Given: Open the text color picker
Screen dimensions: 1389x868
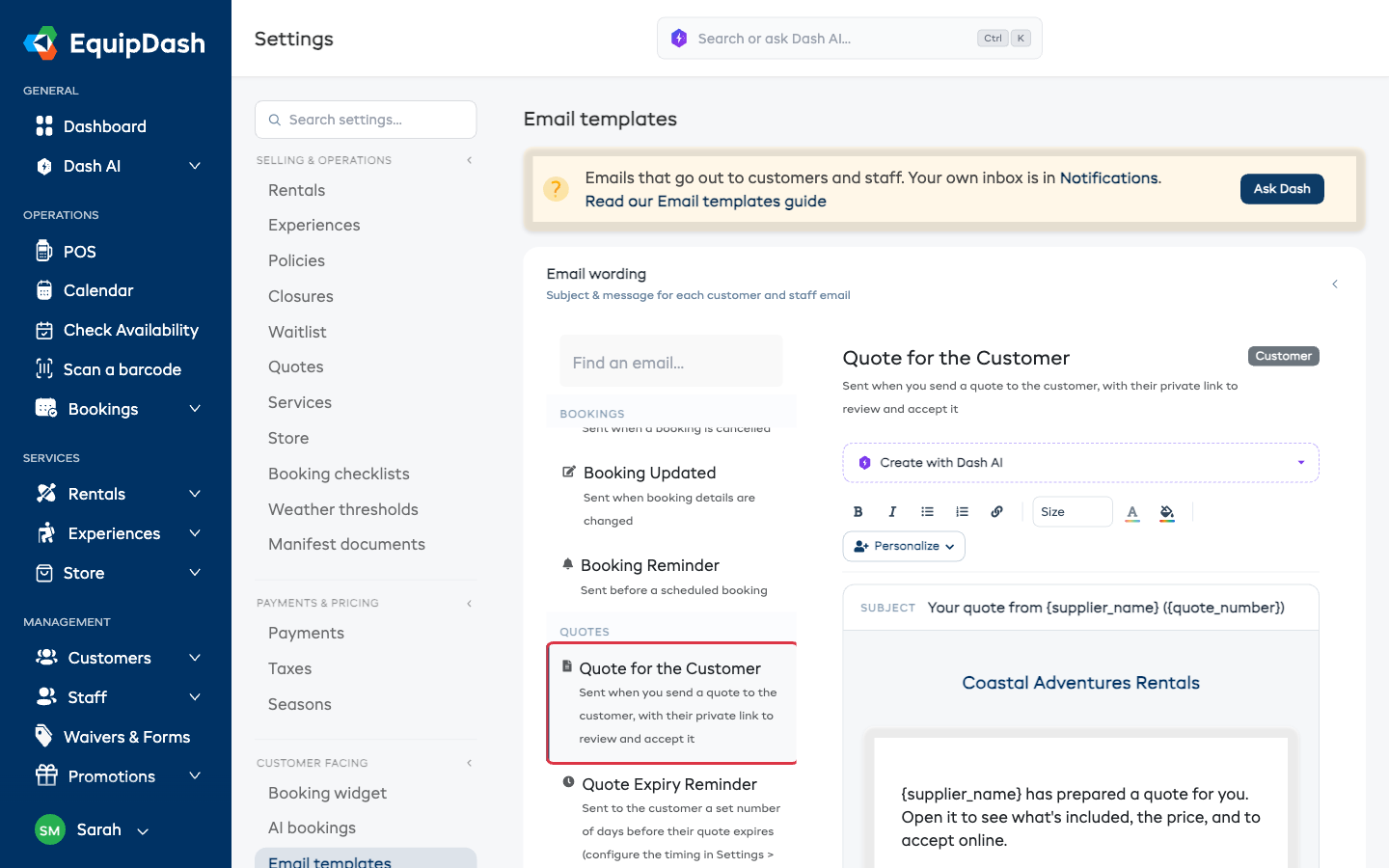Looking at the screenshot, I should [1132, 512].
